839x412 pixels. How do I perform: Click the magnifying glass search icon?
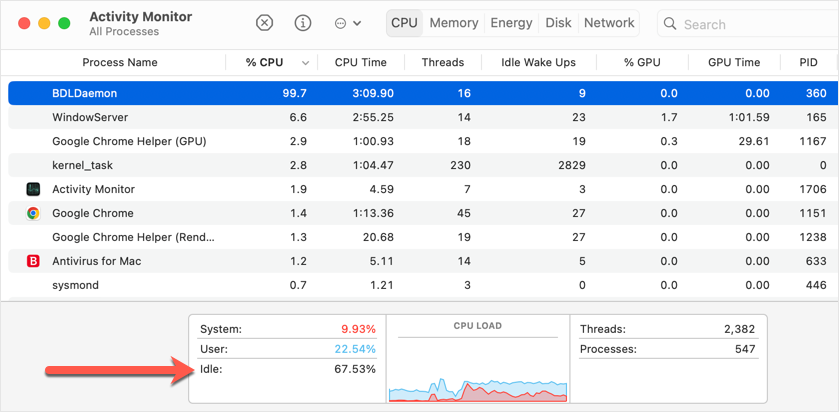pyautogui.click(x=671, y=24)
